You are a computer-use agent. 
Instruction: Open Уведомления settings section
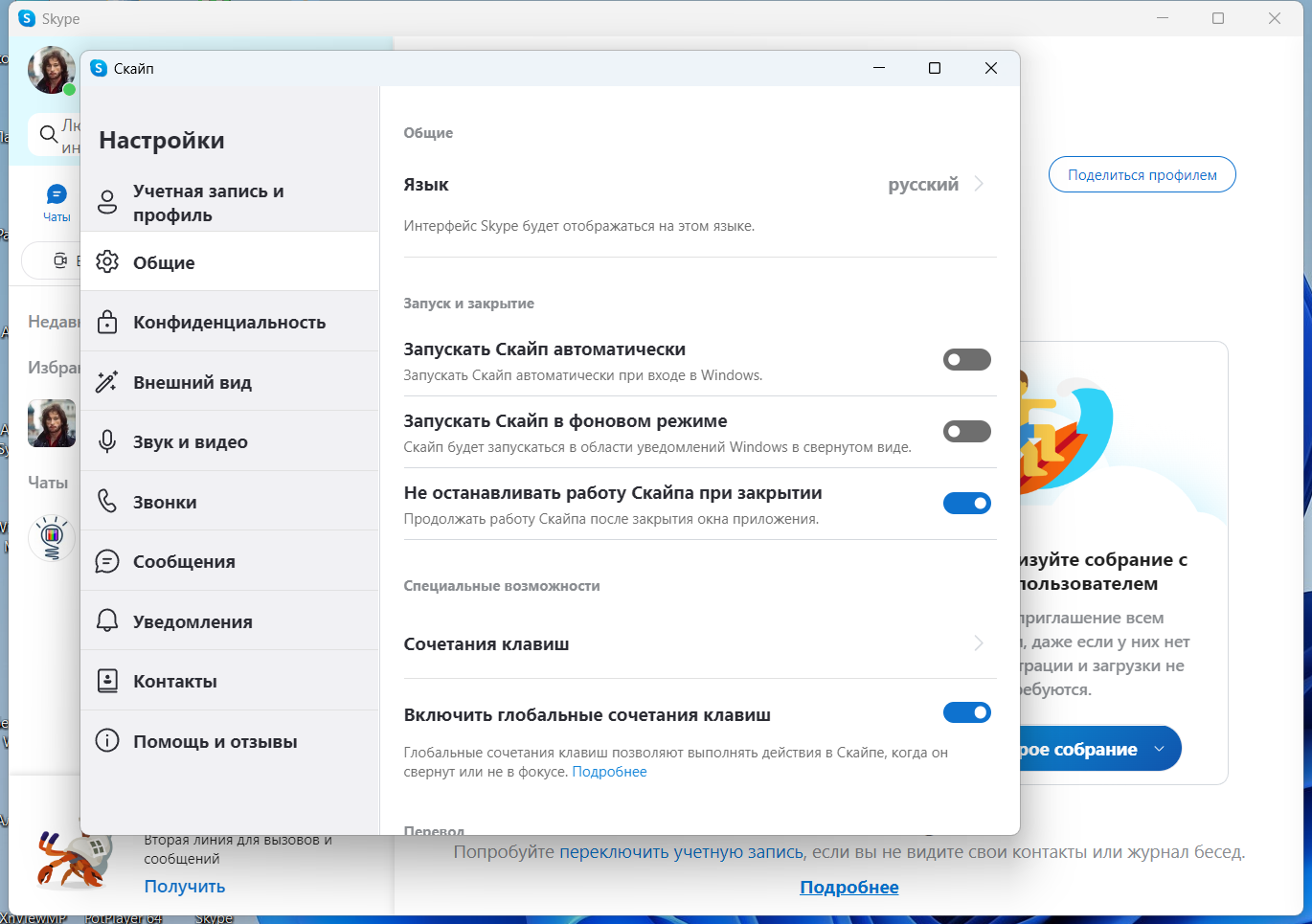pyautogui.click(x=230, y=621)
